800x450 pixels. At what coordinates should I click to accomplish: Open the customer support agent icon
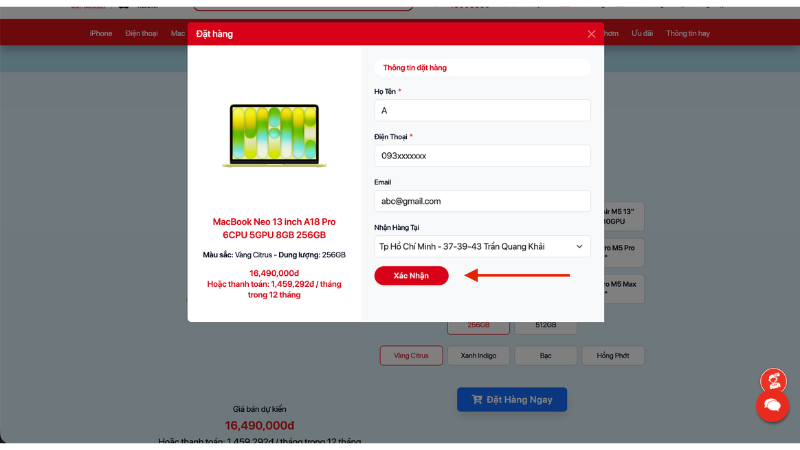point(773,381)
